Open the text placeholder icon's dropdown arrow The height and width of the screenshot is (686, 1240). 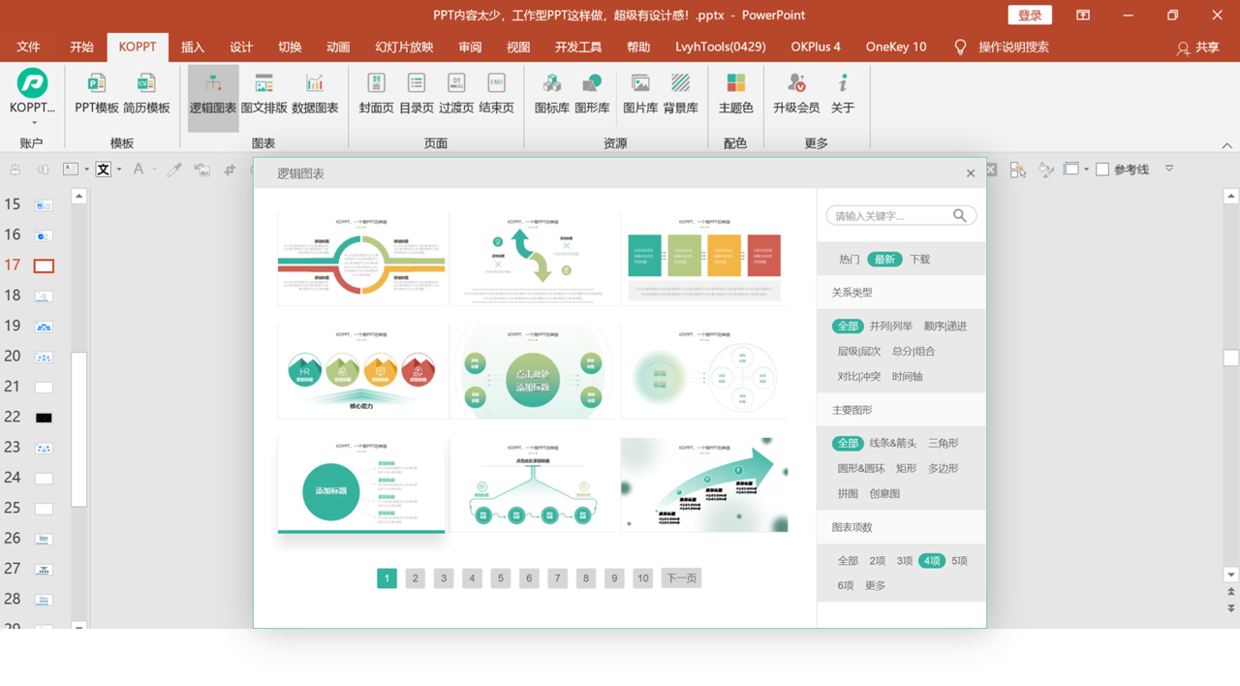86,170
